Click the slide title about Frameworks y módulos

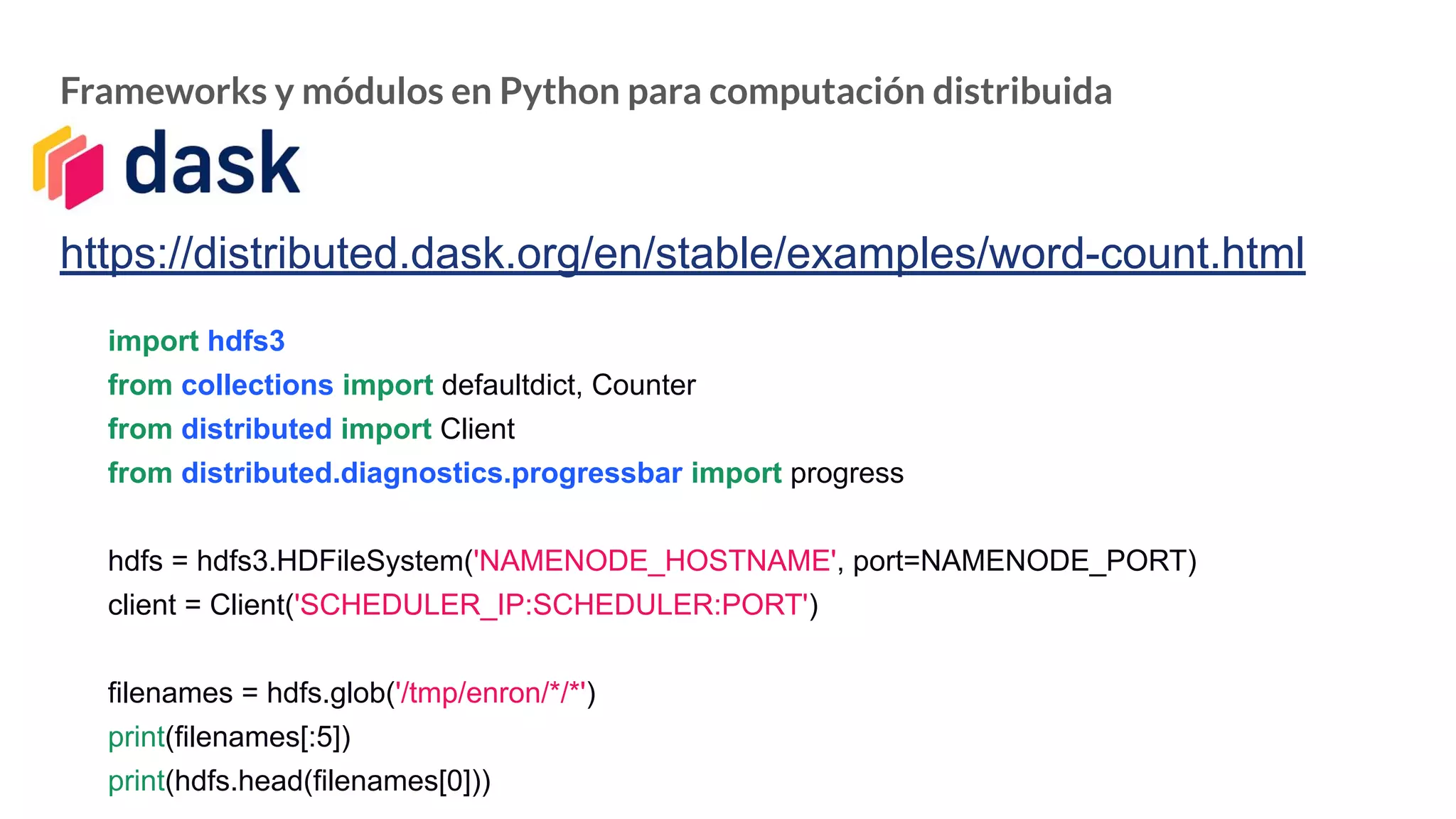pos(587,92)
